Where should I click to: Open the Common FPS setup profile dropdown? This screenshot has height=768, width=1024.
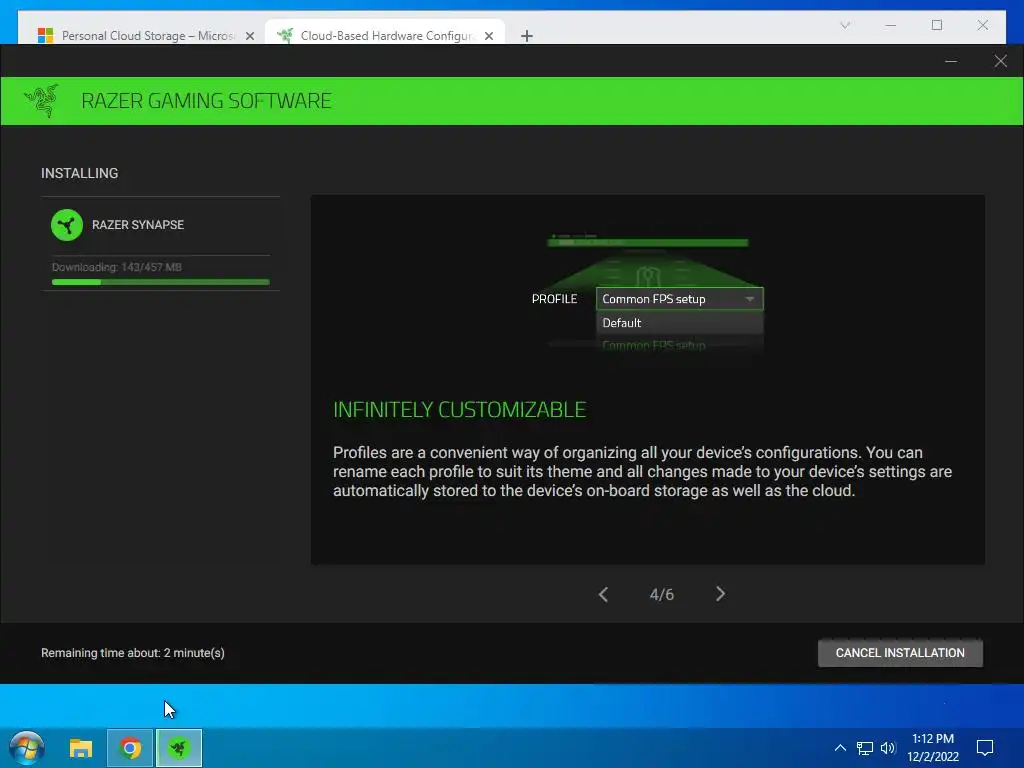679,299
